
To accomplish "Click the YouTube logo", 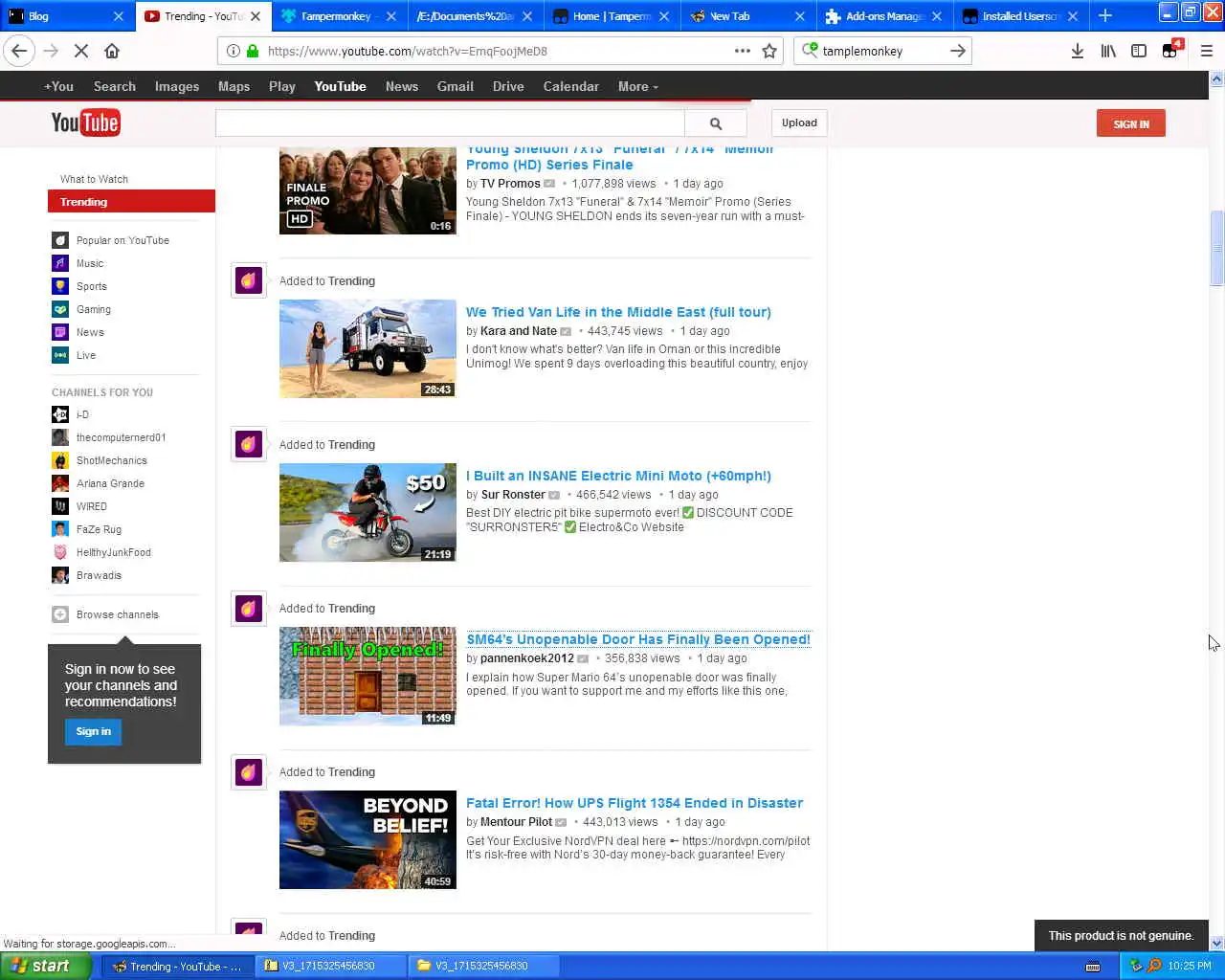I will [85, 122].
